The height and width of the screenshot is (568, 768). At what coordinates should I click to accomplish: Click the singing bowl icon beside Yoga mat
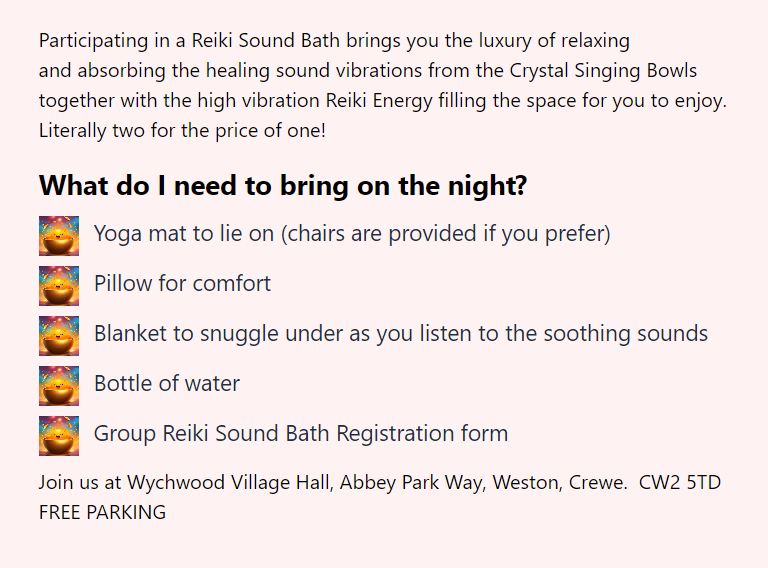59,236
